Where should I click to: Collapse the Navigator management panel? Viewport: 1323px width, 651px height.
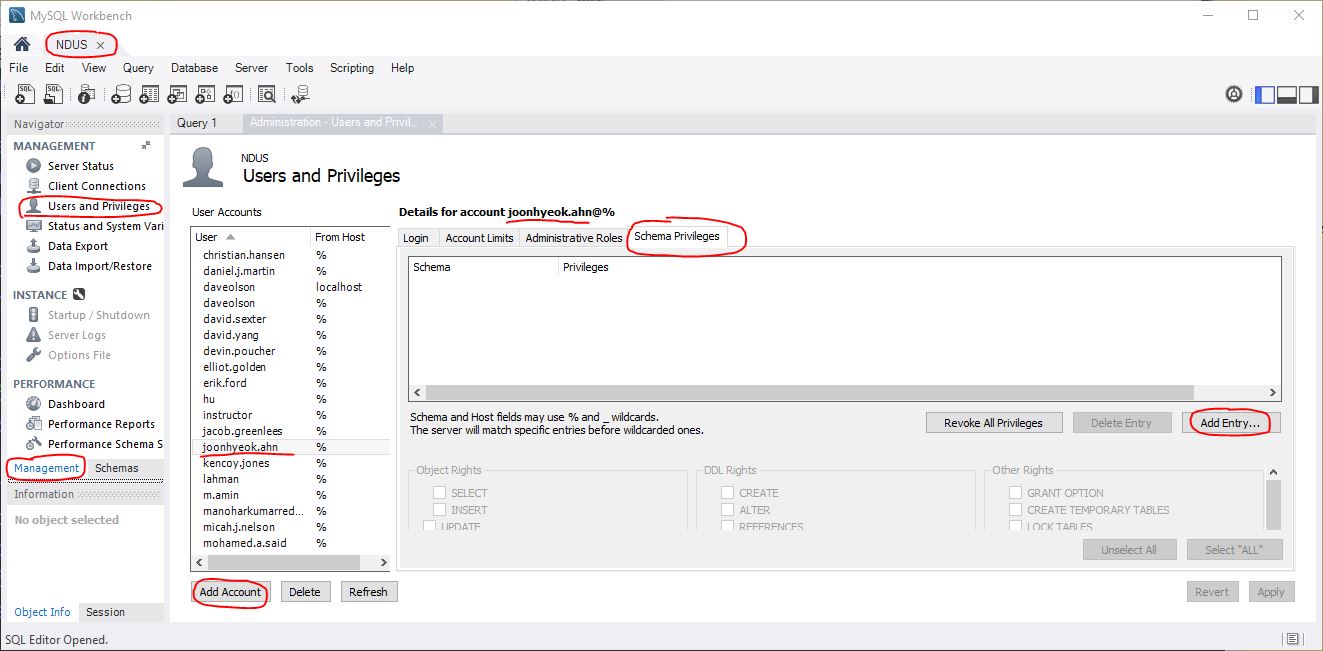146,146
